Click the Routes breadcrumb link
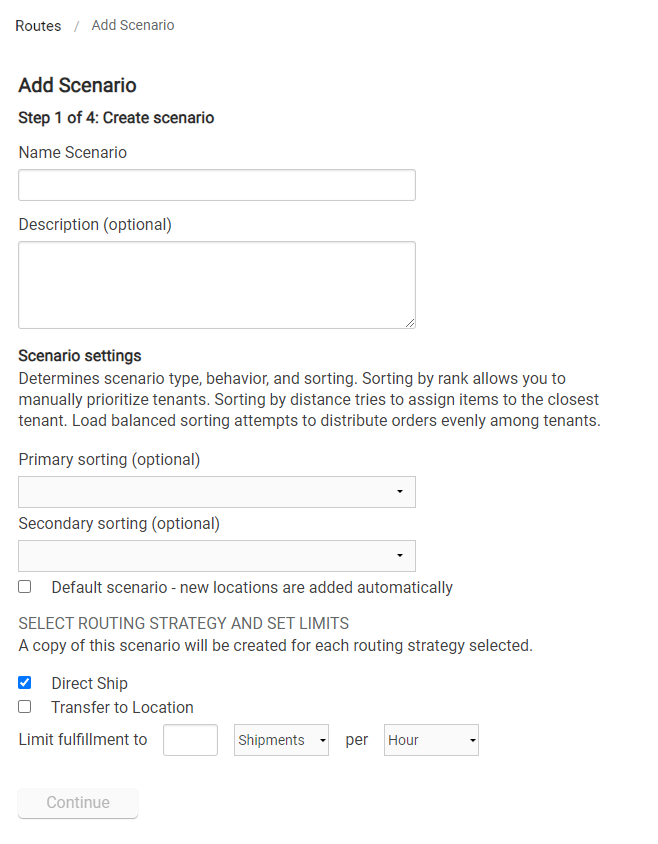 coord(37,26)
